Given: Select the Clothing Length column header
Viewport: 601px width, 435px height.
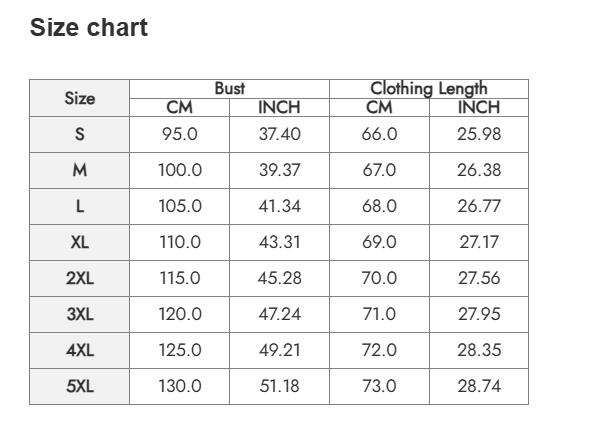Looking at the screenshot, I should [x=428, y=88].
